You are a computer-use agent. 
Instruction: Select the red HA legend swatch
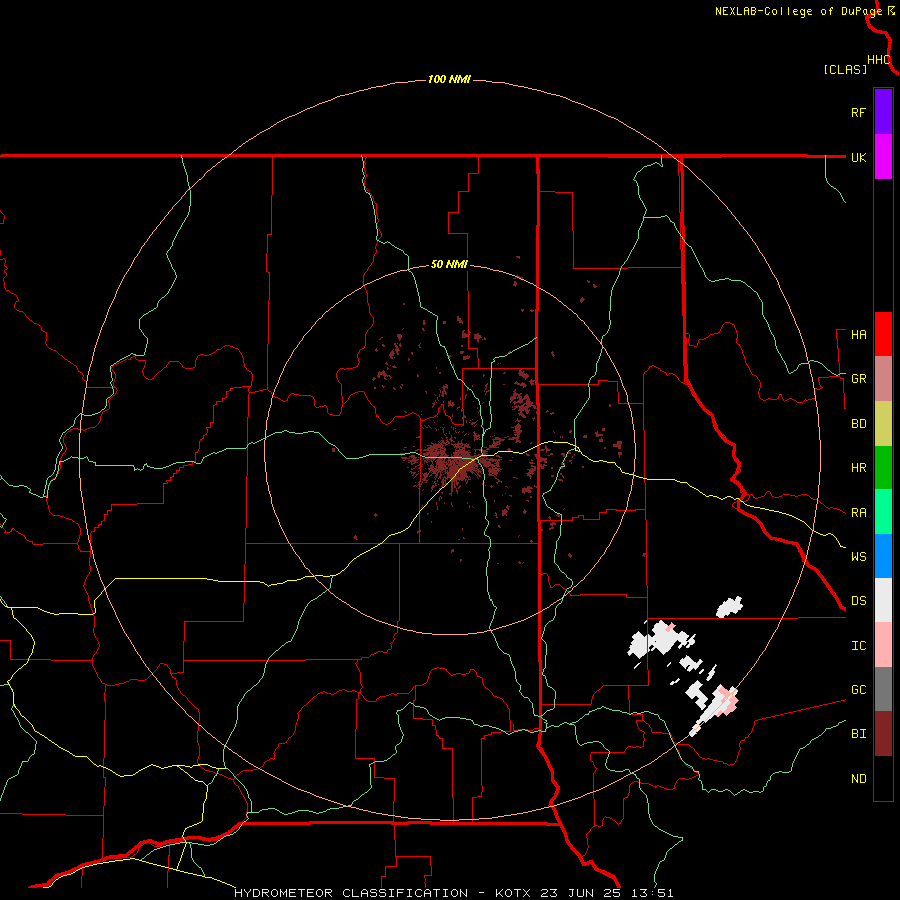pos(883,334)
